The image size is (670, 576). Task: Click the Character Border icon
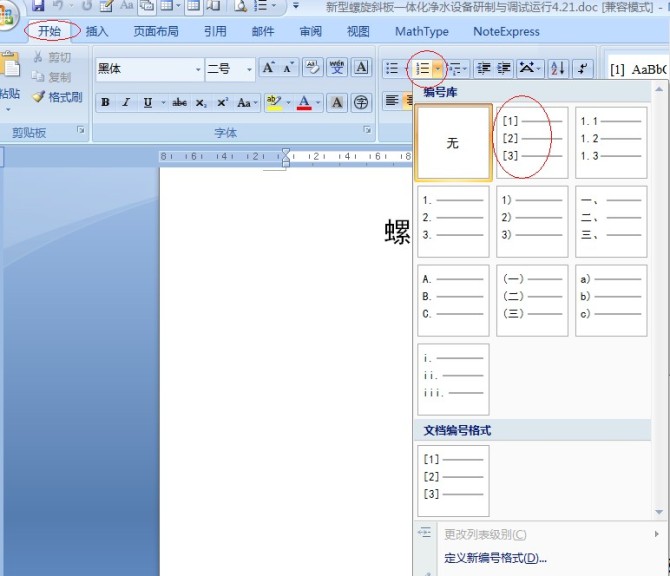click(361, 68)
